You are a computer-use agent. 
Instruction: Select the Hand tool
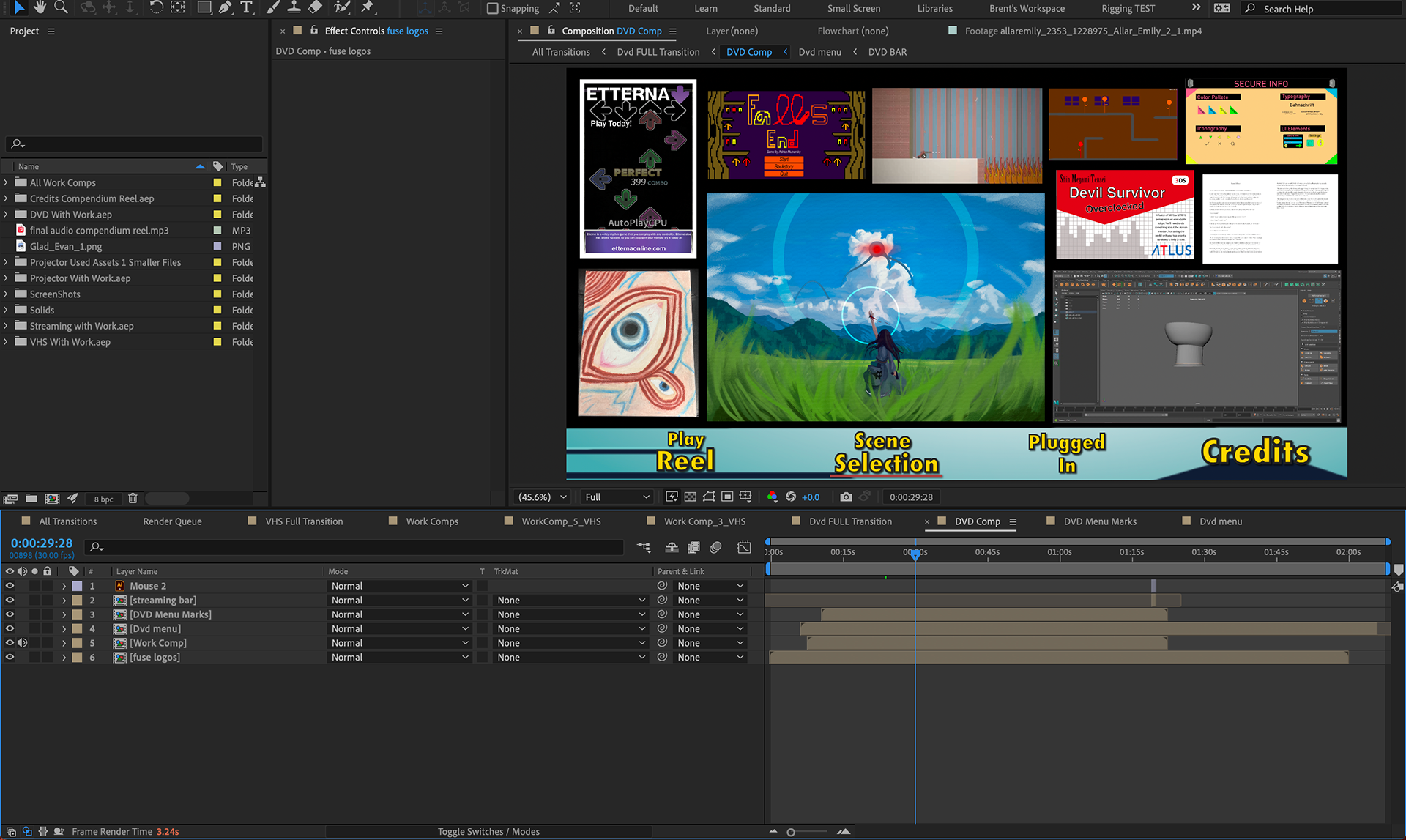[40, 7]
